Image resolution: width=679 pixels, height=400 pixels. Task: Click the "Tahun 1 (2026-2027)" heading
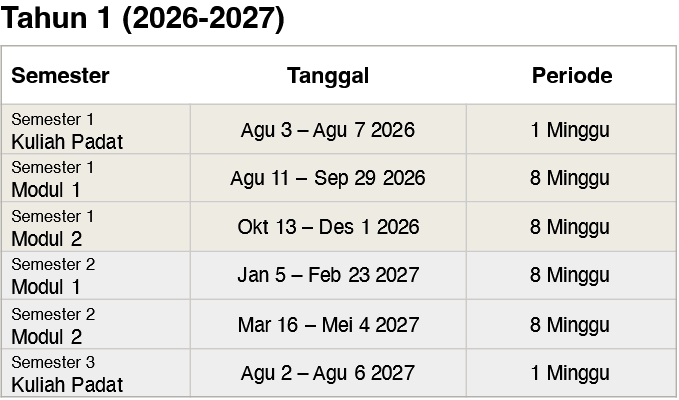pyautogui.click(x=145, y=20)
